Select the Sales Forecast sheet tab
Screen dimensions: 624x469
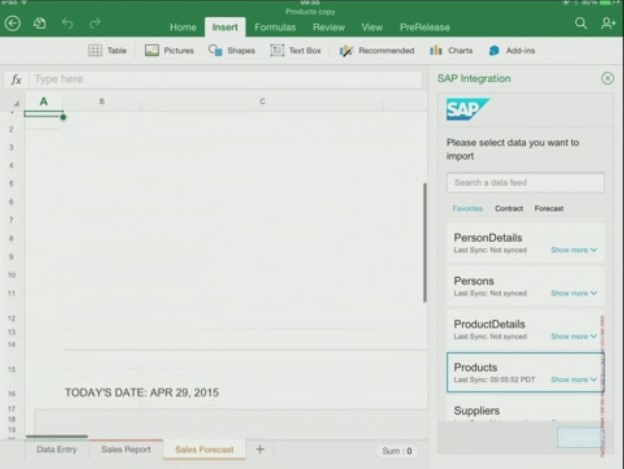coord(204,450)
